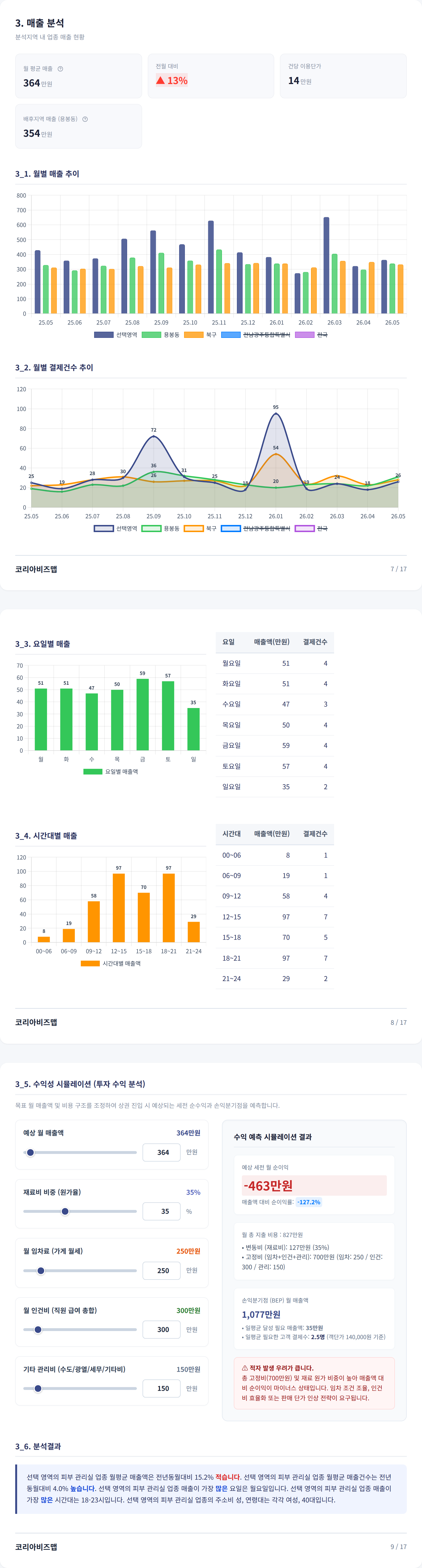The width and height of the screenshot is (422, 1568).
Task: Select the 토요일 table row
Action: (275, 766)
